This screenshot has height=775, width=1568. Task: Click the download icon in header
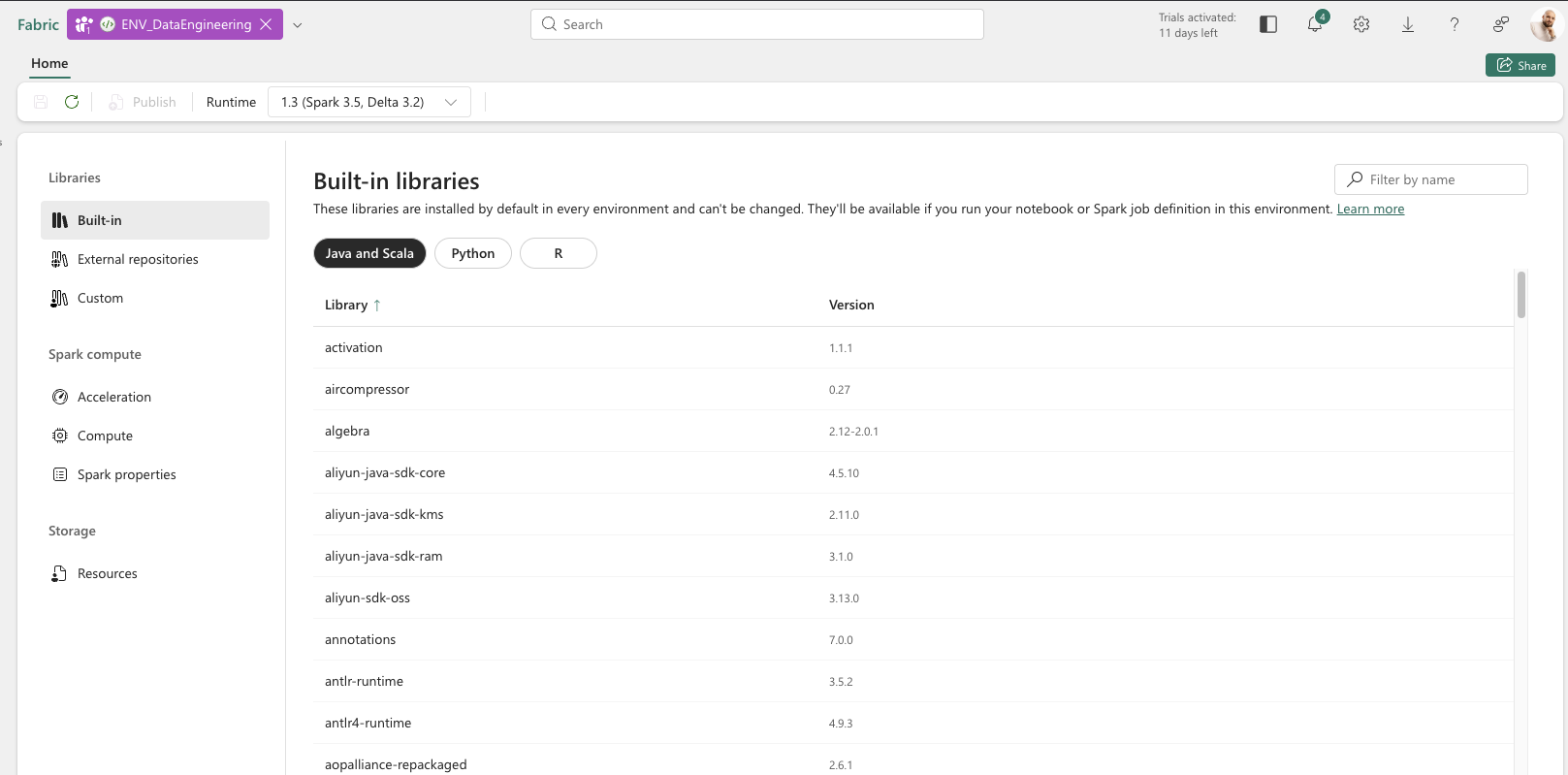pos(1408,25)
